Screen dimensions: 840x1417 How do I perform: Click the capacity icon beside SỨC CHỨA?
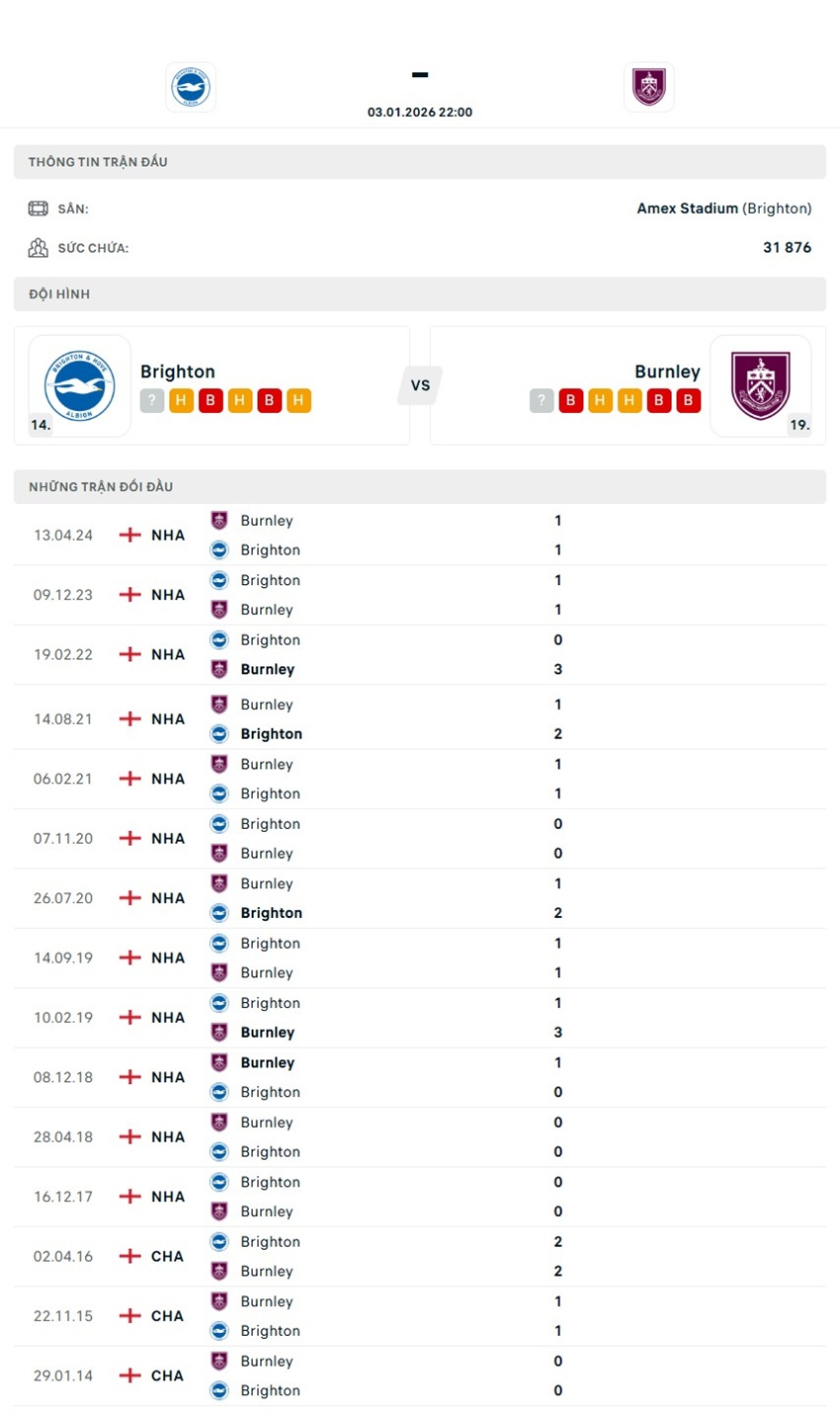[39, 247]
